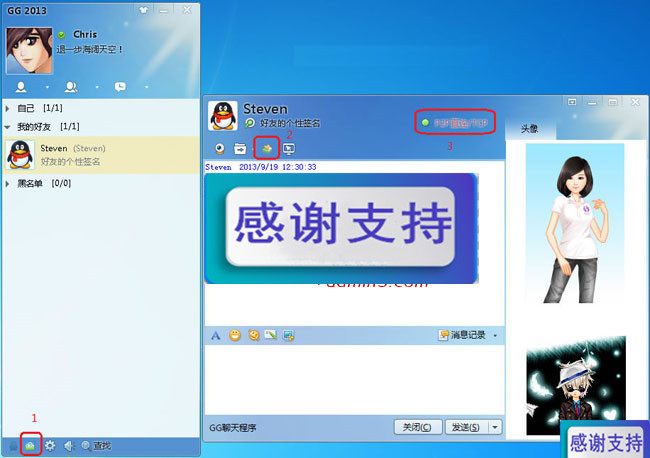Change Chris's online status indicator
This screenshot has height=458, width=650.
click(x=61, y=35)
